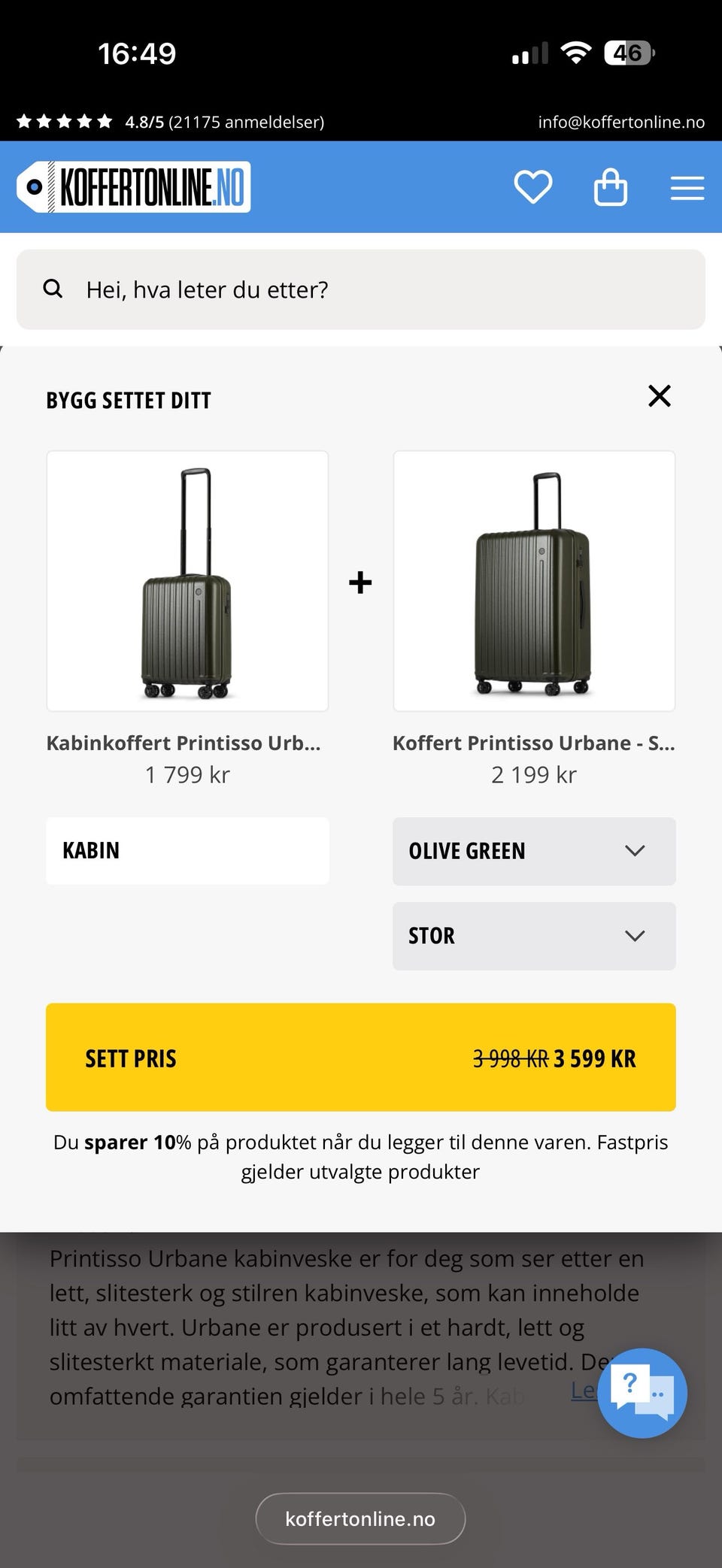The width and height of the screenshot is (722, 1568).
Task: Tap the five-star rating icons
Action: (65, 122)
